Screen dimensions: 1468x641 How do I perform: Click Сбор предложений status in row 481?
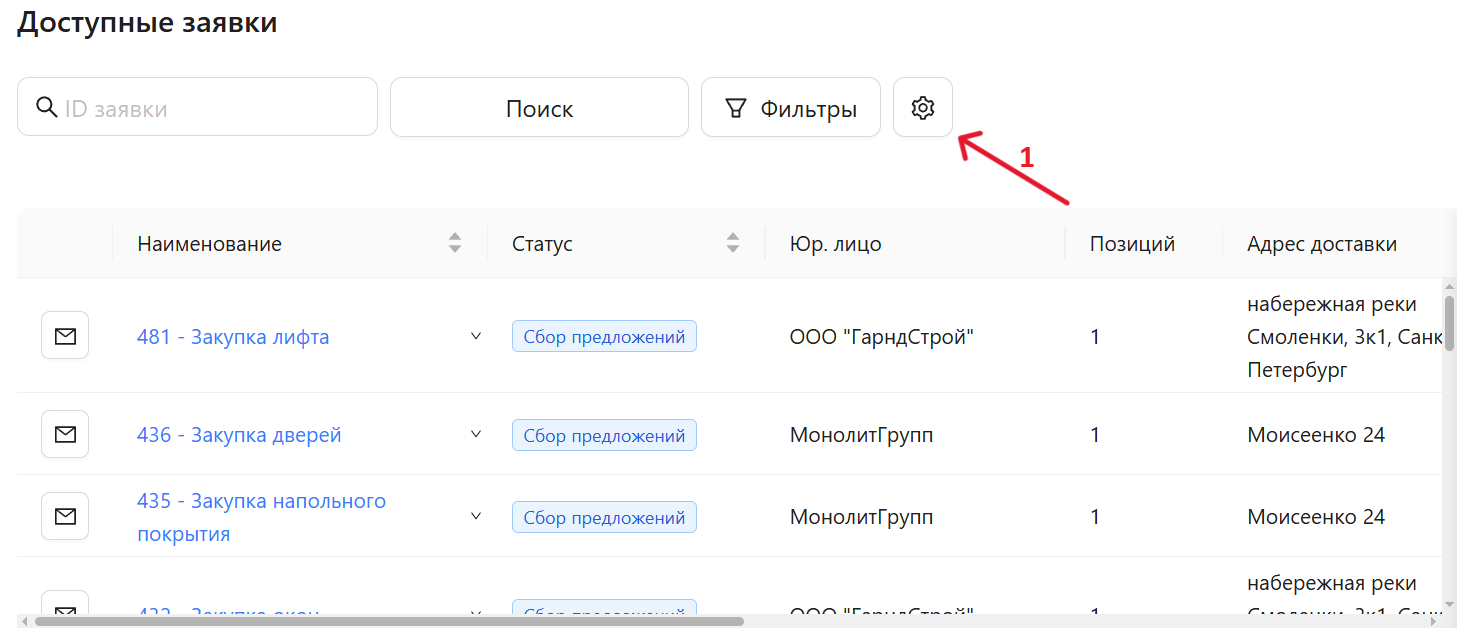click(x=604, y=337)
